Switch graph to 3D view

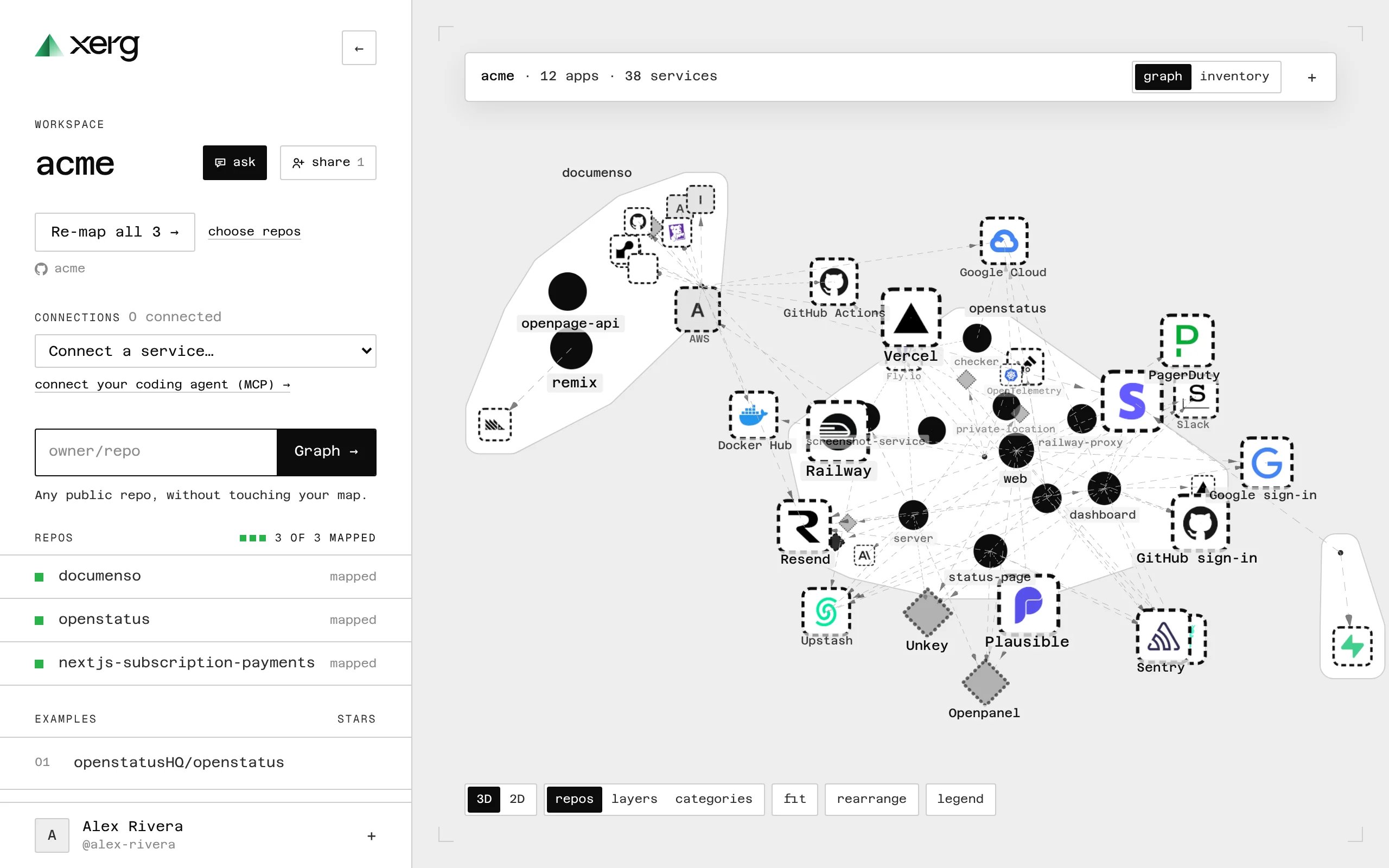click(484, 799)
